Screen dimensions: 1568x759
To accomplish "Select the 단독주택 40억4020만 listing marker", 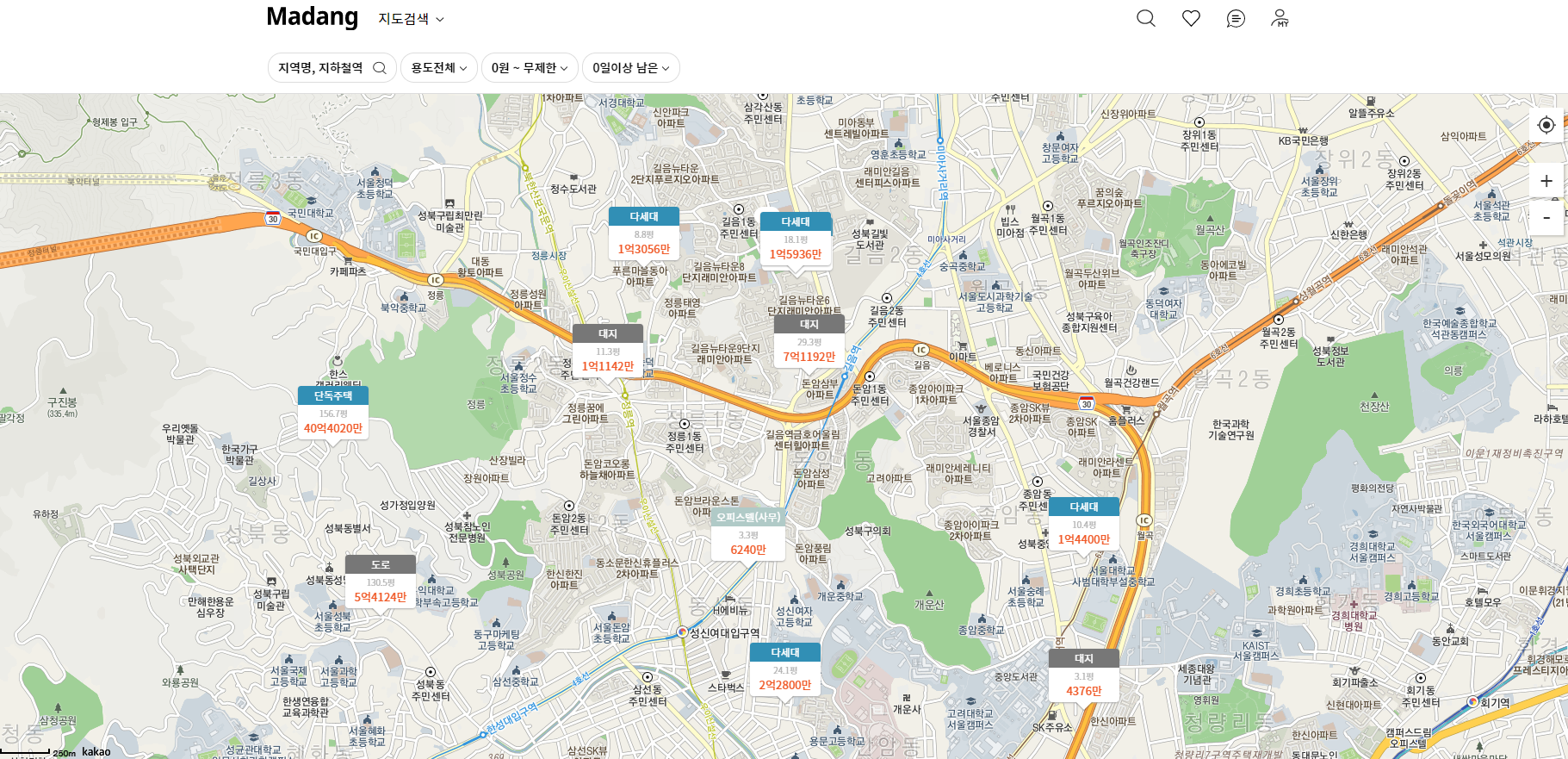I will [333, 414].
